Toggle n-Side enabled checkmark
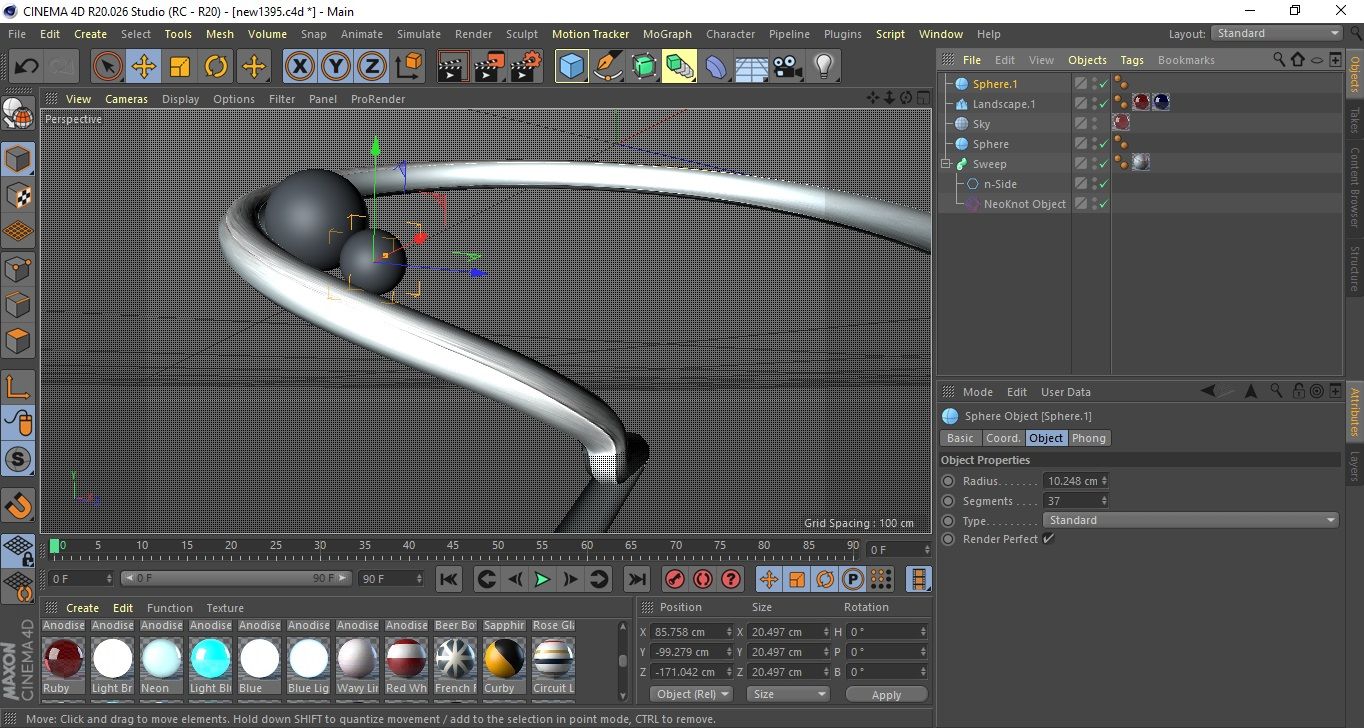 pos(1104,184)
